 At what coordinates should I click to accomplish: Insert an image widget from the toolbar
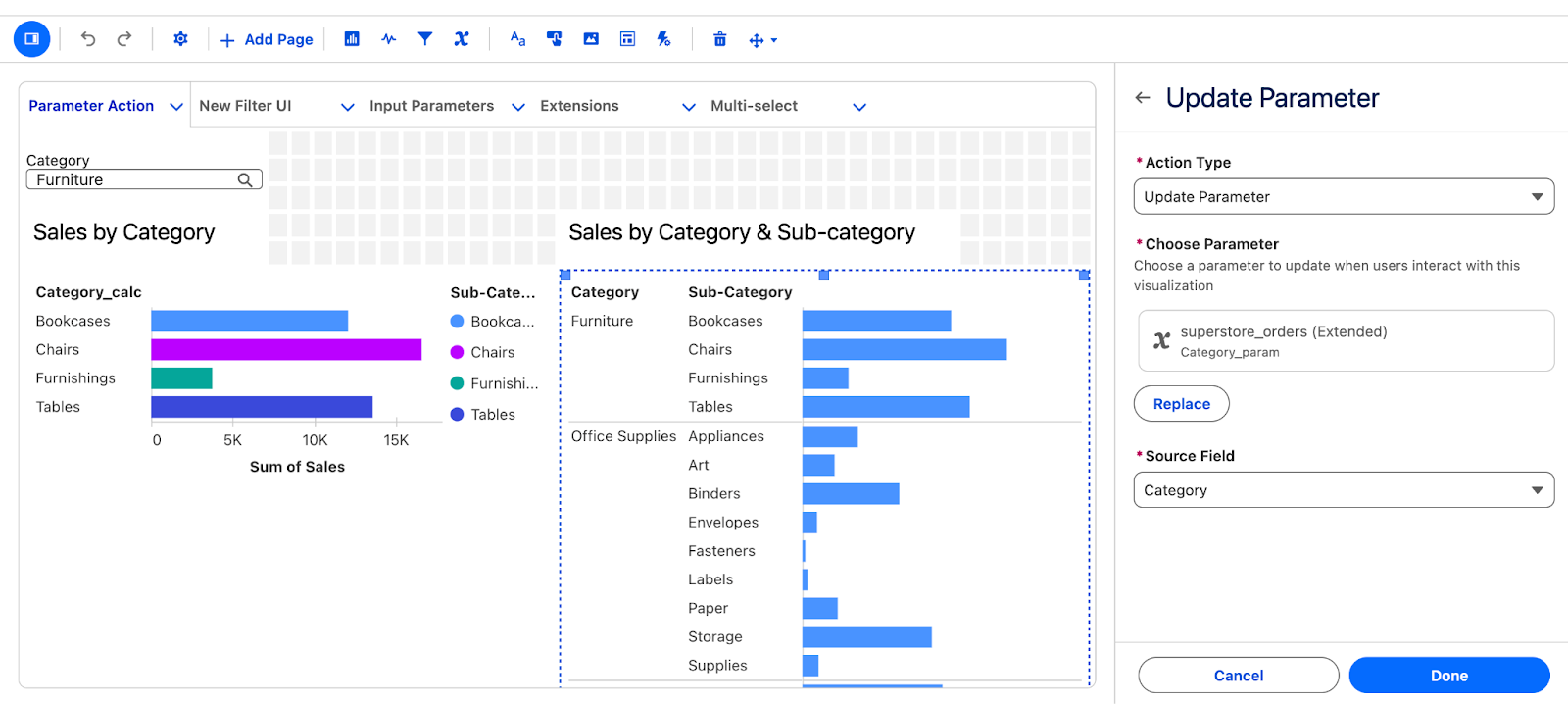point(591,39)
